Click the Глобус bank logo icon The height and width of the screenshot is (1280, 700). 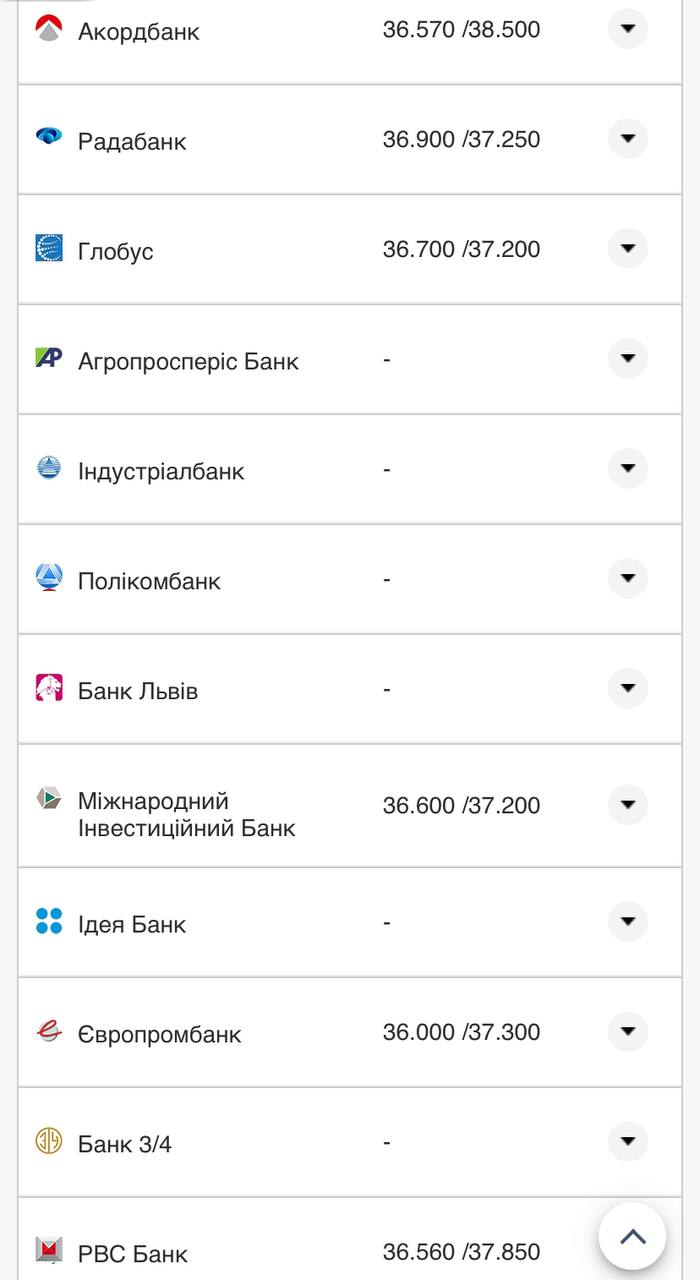pos(49,248)
